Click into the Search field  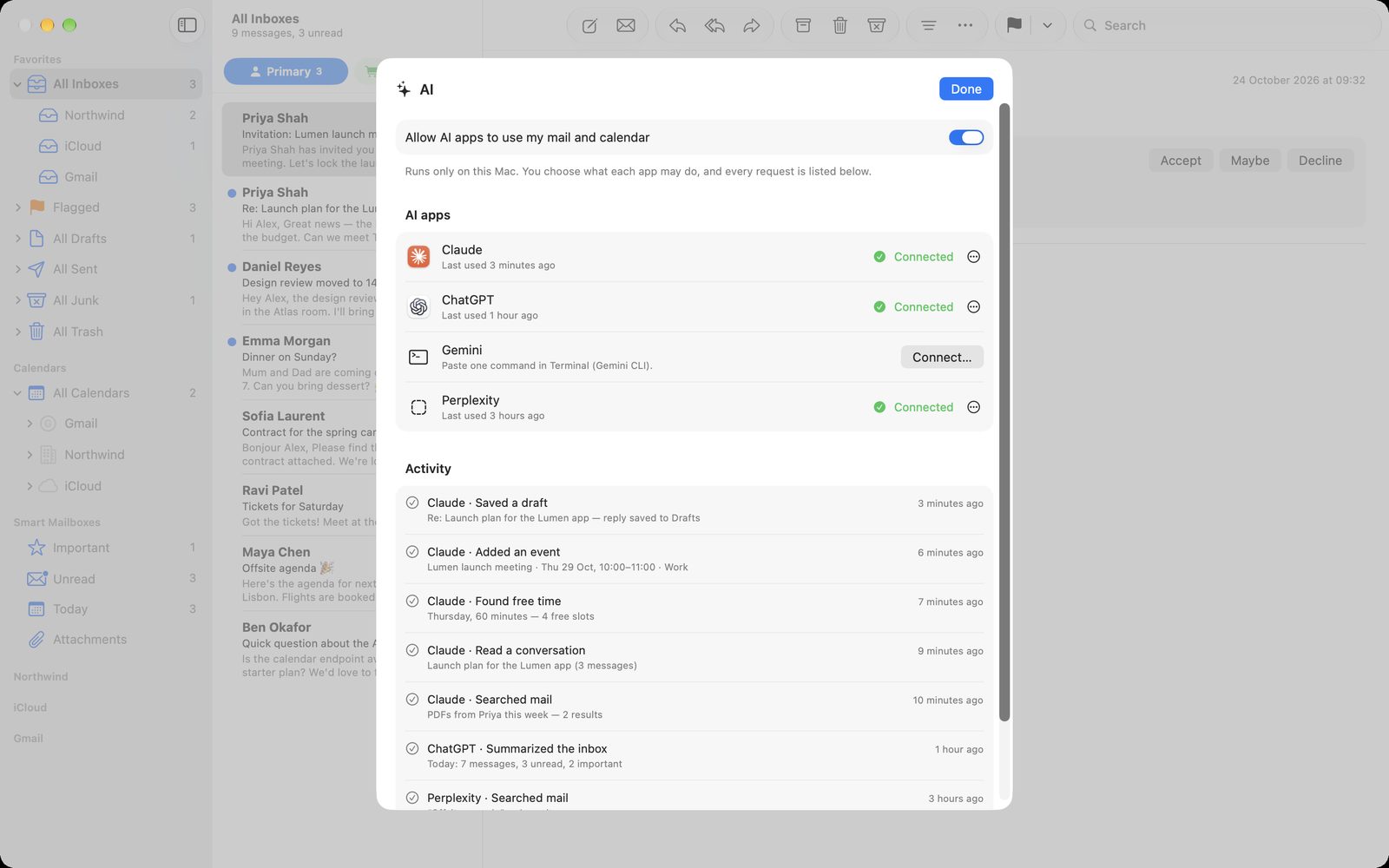1228,26
